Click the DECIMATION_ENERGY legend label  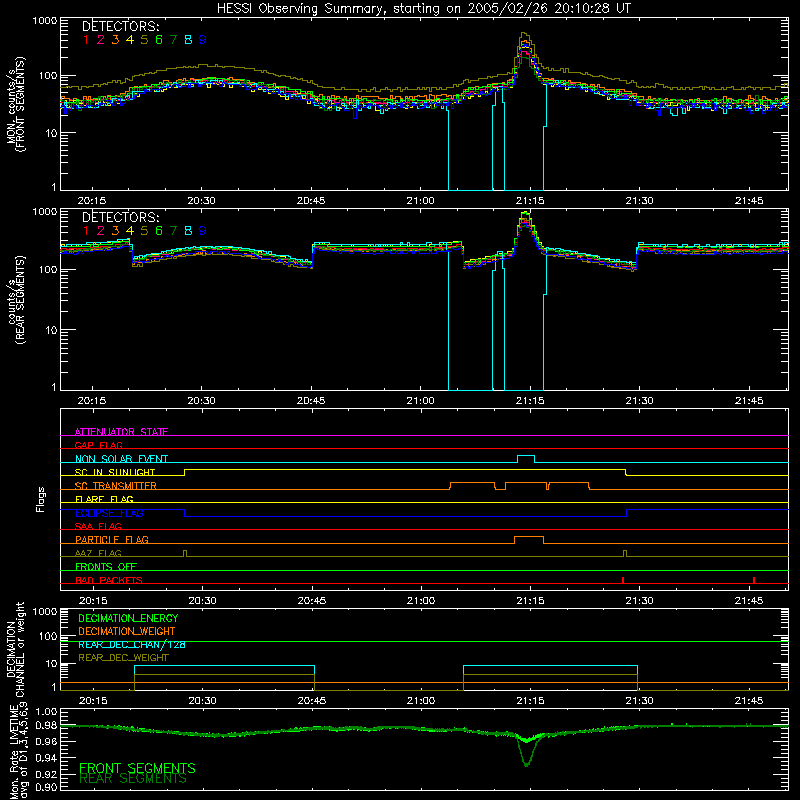pos(128,618)
